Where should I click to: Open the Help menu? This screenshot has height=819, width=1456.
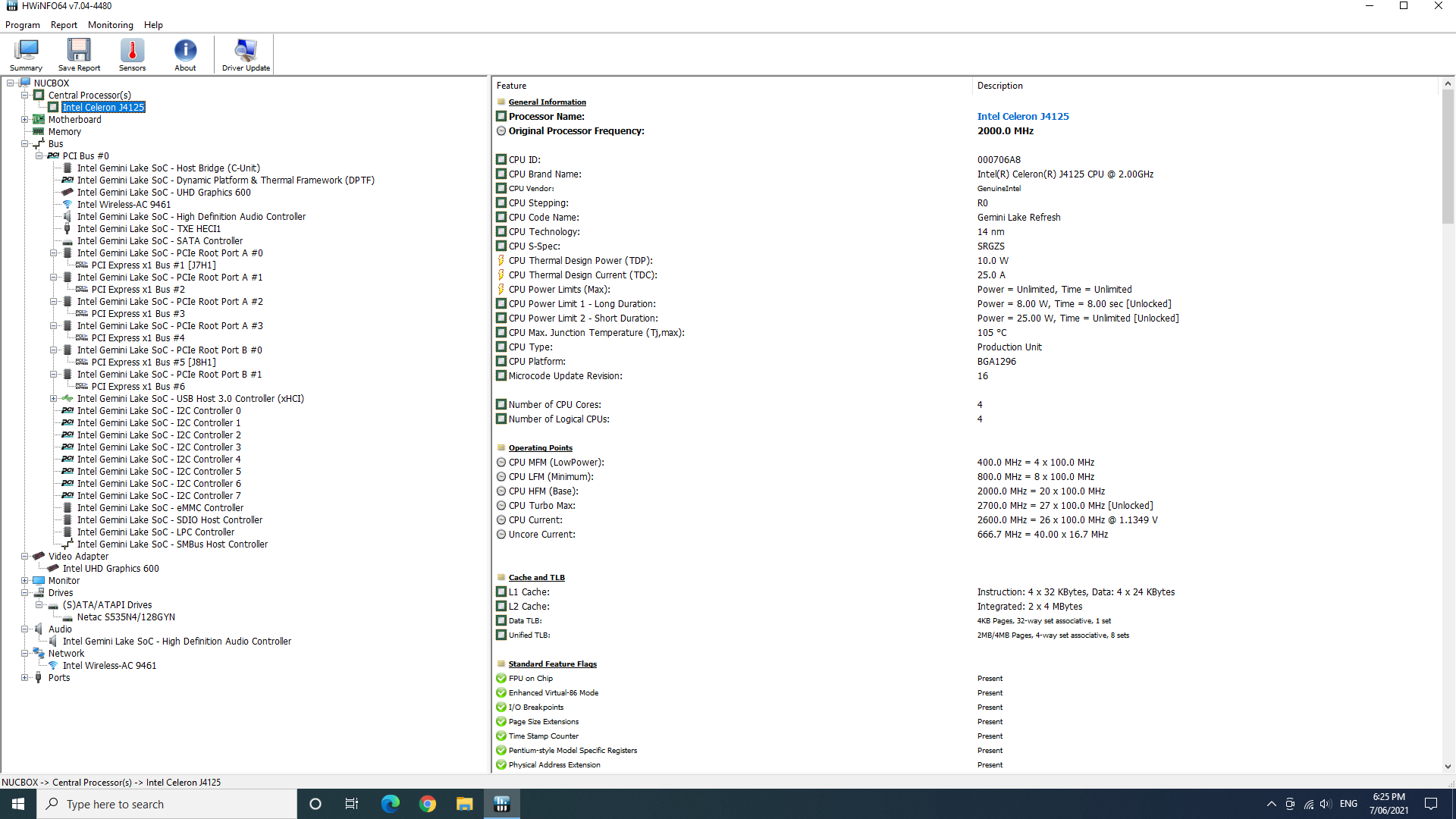pos(153,25)
